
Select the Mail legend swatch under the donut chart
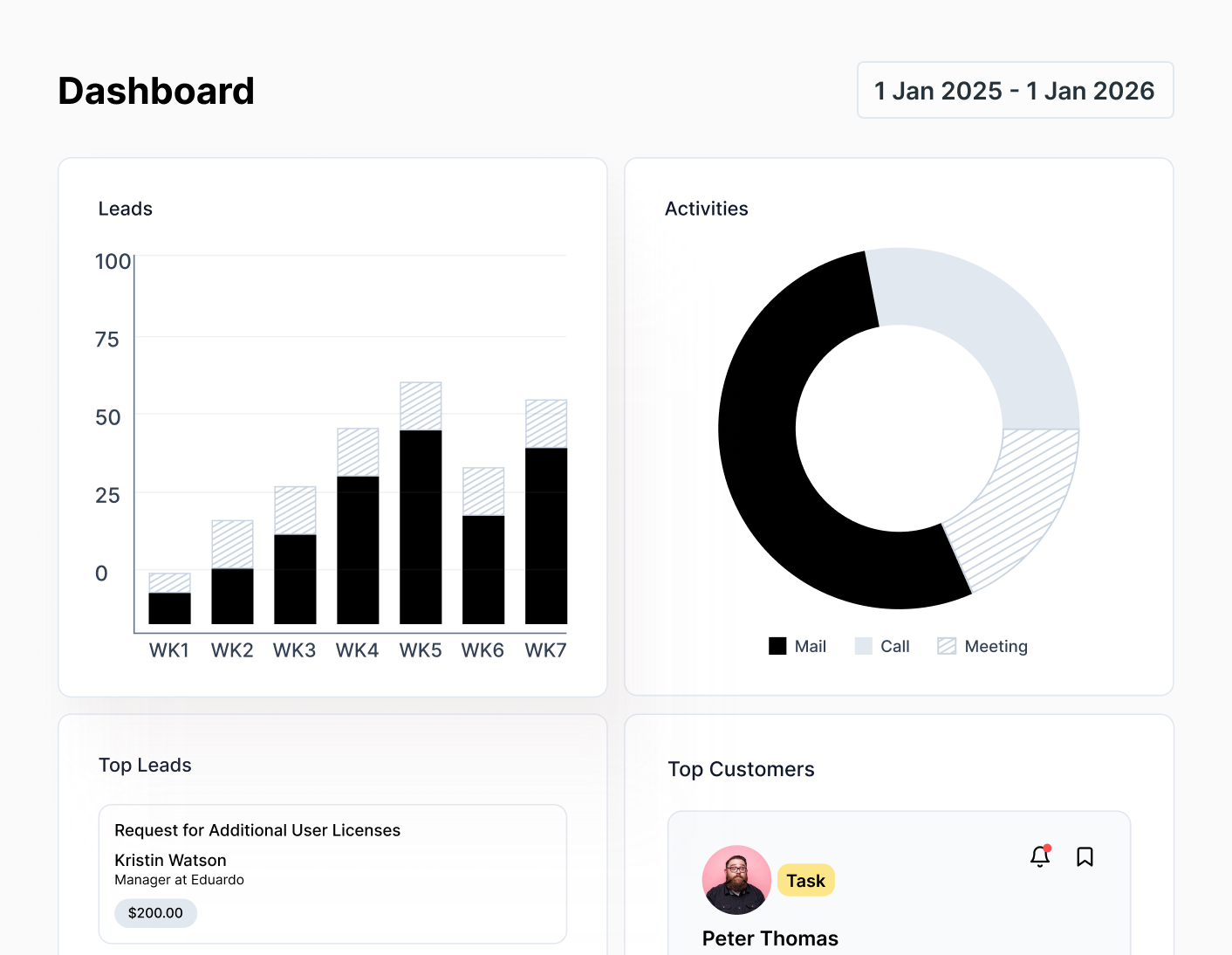(777, 645)
